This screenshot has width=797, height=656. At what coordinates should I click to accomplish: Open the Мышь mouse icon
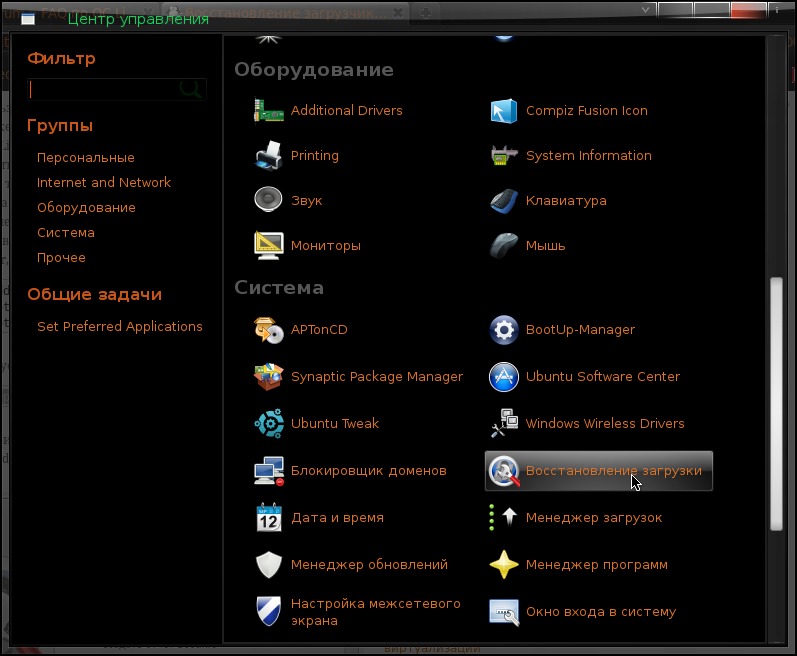(503, 245)
